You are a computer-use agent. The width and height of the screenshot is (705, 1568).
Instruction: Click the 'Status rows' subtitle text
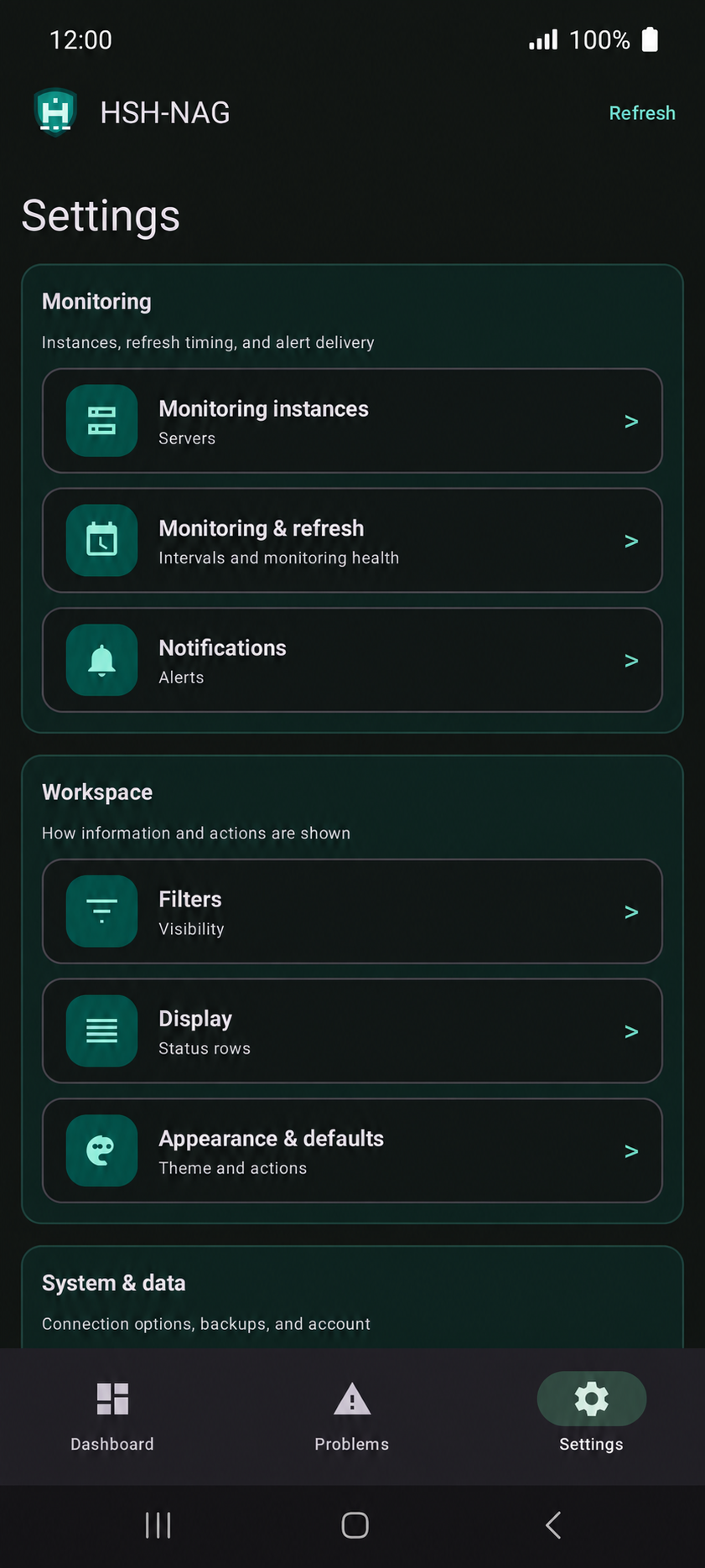coord(205,1048)
